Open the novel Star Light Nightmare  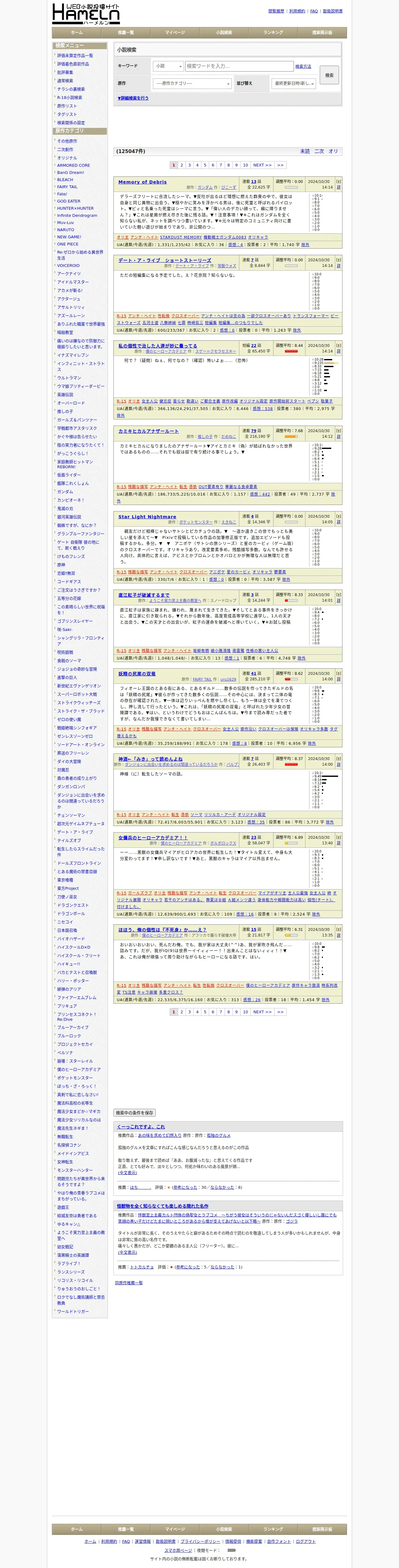(147, 516)
